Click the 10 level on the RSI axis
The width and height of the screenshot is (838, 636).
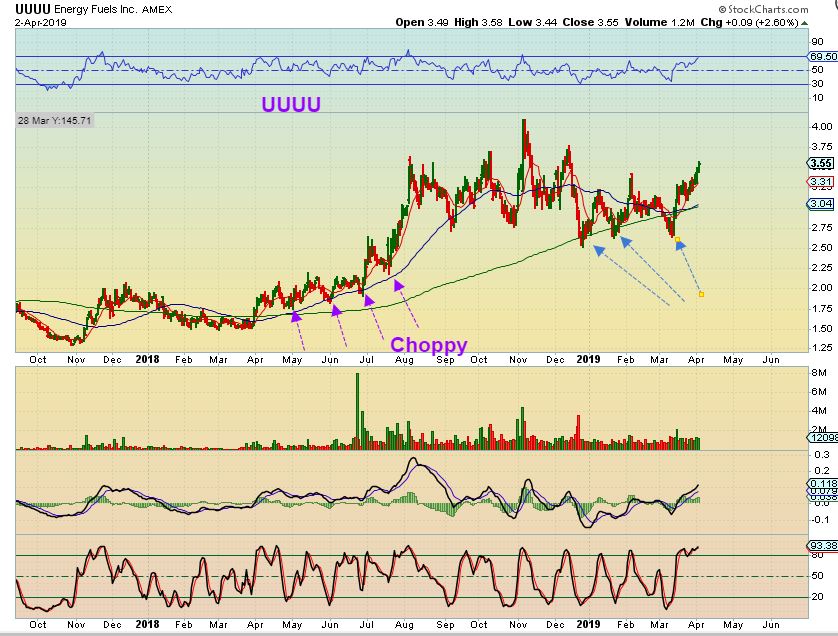coord(817,98)
